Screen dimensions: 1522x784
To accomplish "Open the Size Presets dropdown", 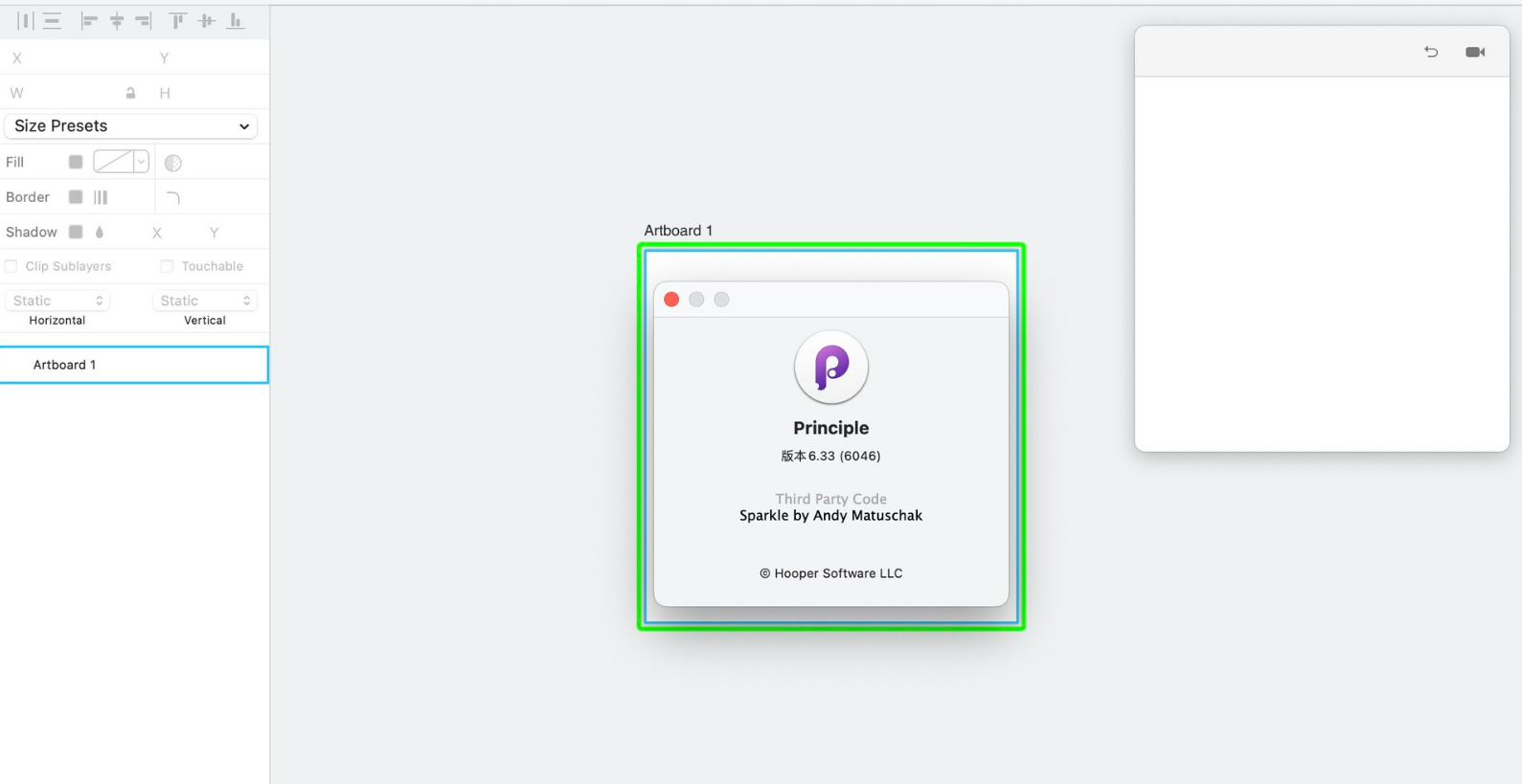I will (131, 126).
